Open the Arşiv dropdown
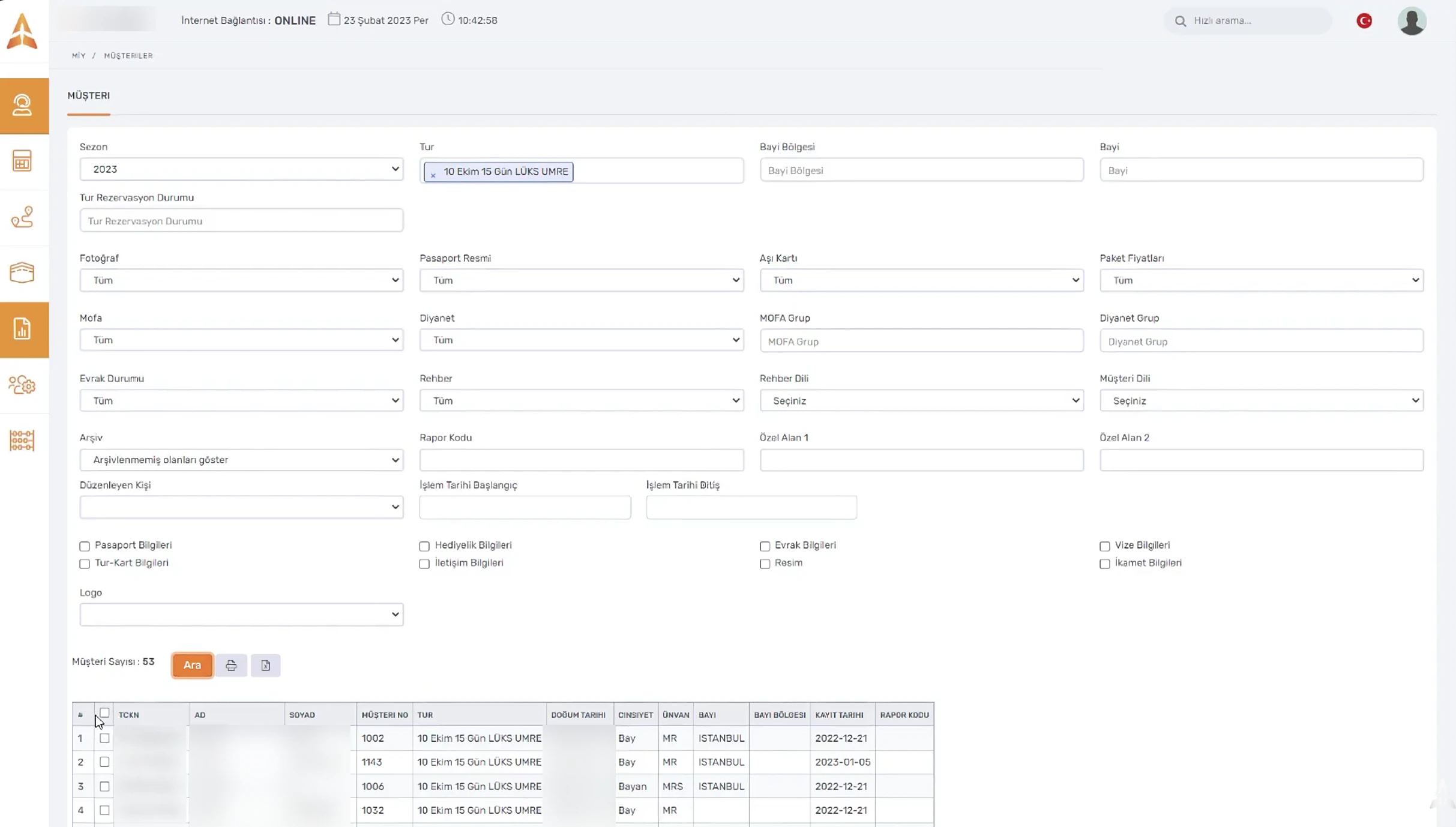1456x827 pixels. 241,460
